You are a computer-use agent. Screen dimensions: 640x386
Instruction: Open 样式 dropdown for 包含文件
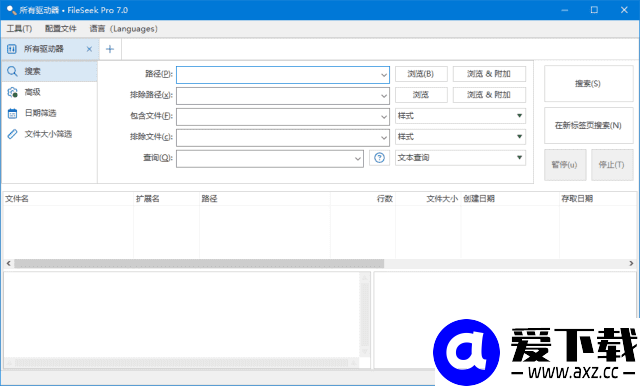pyautogui.click(x=460, y=116)
